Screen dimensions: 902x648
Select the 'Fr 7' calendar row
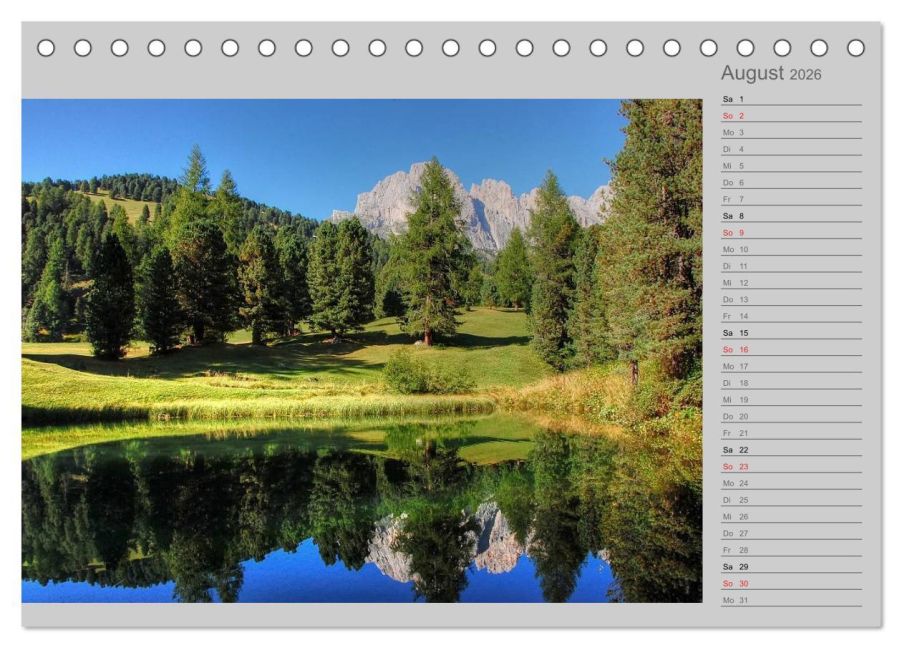point(792,199)
